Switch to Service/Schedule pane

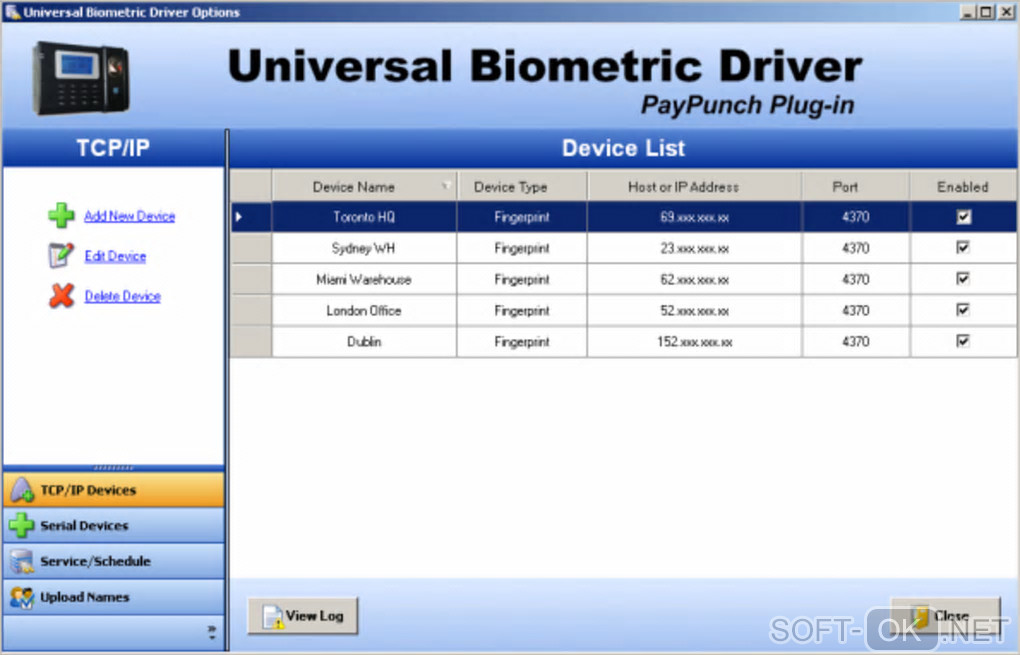(114, 561)
